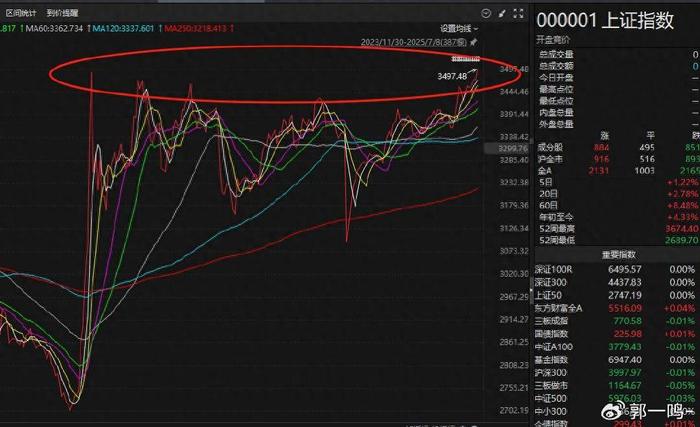The height and width of the screenshot is (427, 700).
Task: Click the 000001 上证指数 title
Action: pos(605,20)
